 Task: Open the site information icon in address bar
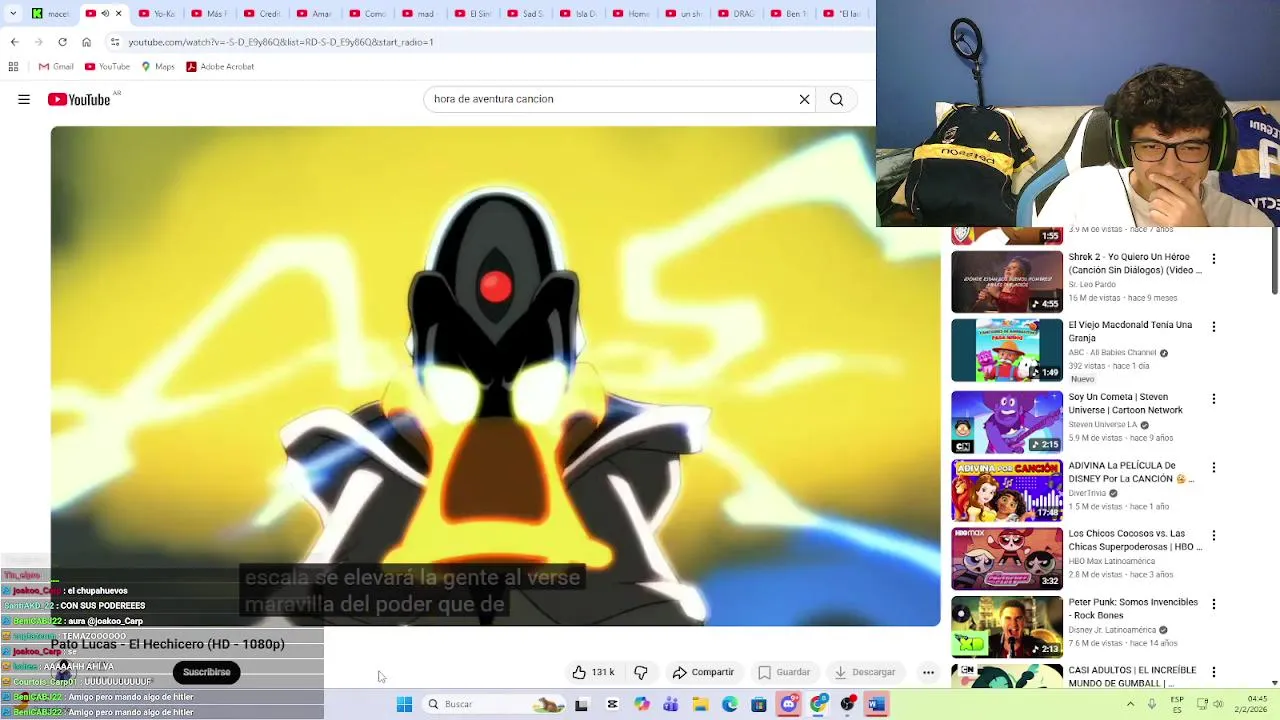(x=115, y=42)
